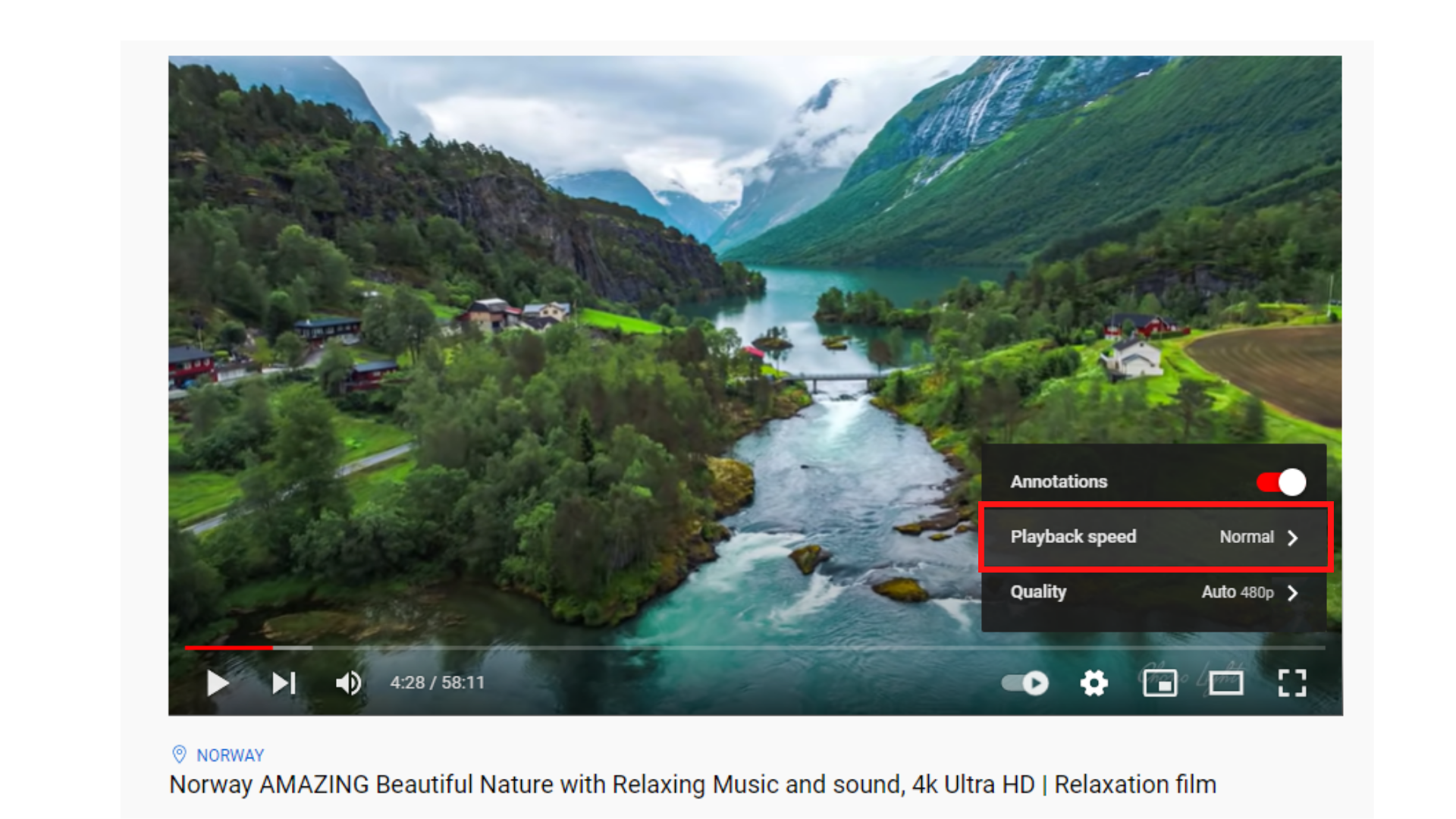Open the settings gear menu
Image resolution: width=1456 pixels, height=819 pixels.
click(1094, 683)
